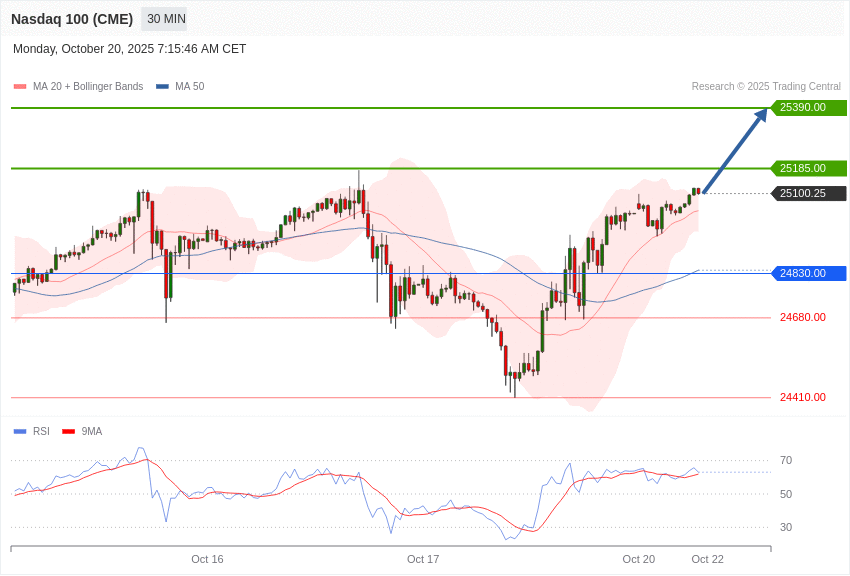Click the red 9MA legend swatch
This screenshot has height=576, width=850.
69,431
